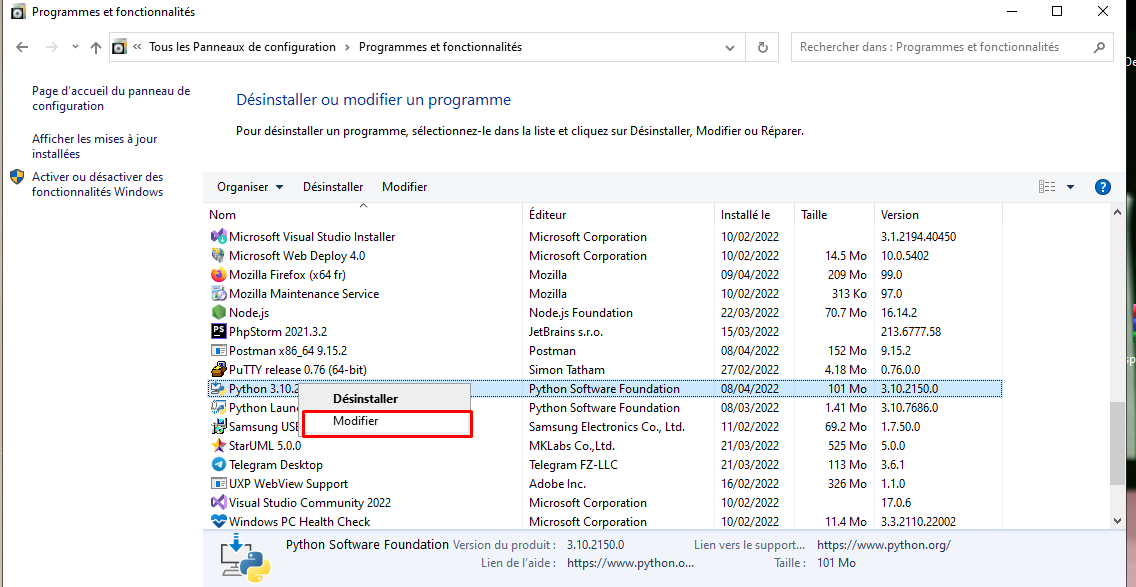Click Désinstaller in the toolbar
Screen dimensions: 1136x587
(x=333, y=187)
